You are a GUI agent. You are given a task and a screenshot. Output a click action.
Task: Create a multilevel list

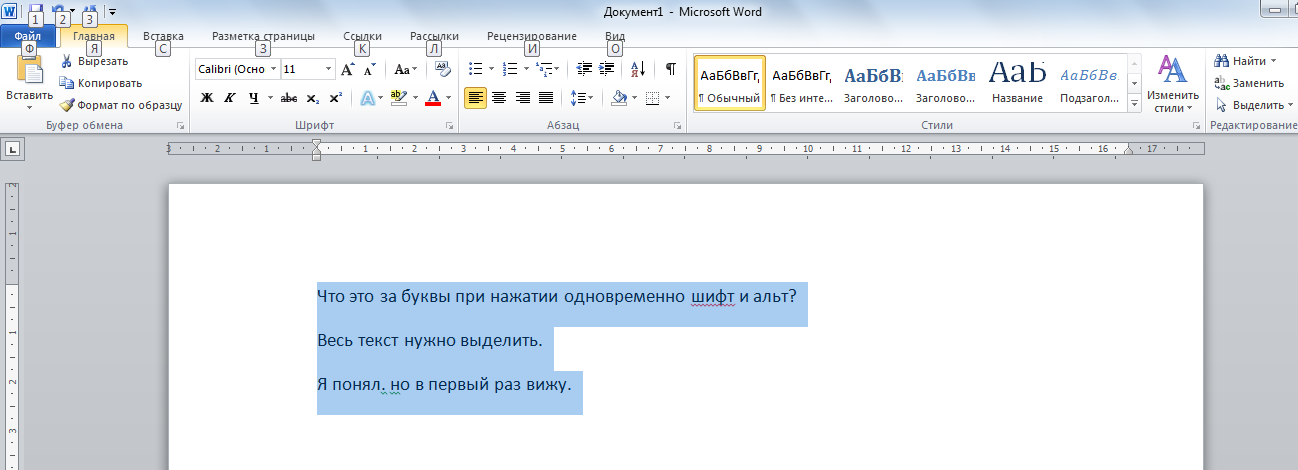click(x=544, y=69)
